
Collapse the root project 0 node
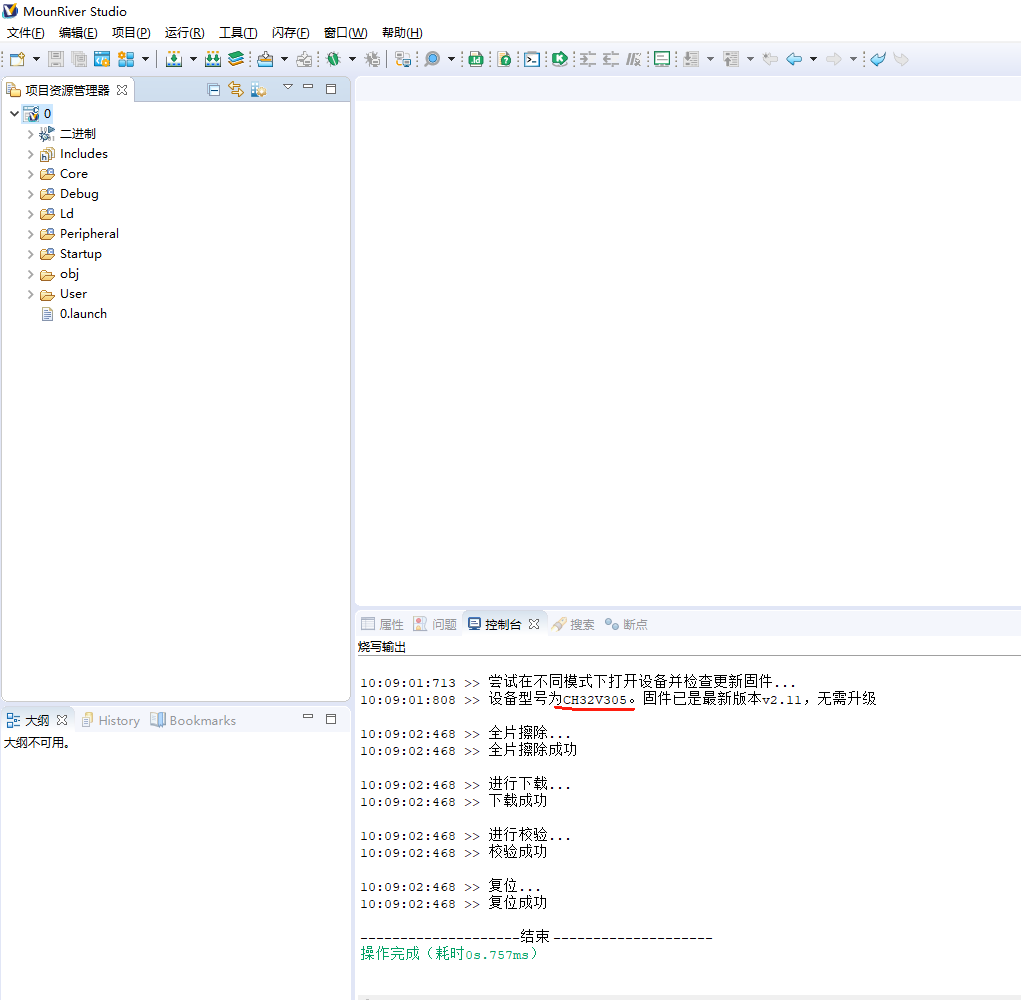tap(14, 114)
